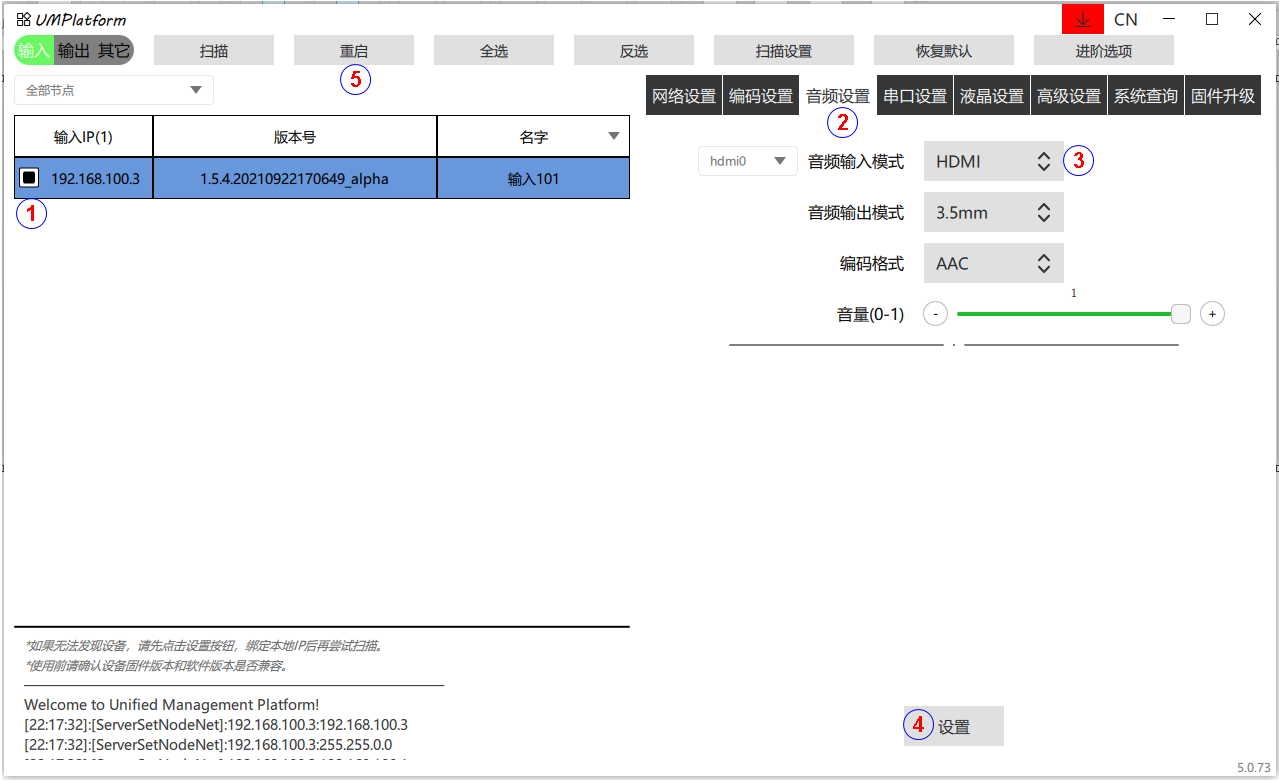The width and height of the screenshot is (1279, 781).
Task: Click the sort arrow in 名字 column header
Action: [614, 136]
